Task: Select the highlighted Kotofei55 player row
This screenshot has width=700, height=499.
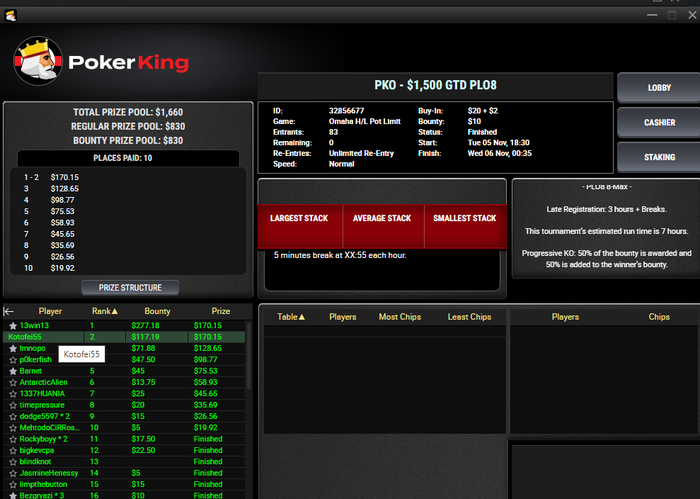Action: pos(124,337)
